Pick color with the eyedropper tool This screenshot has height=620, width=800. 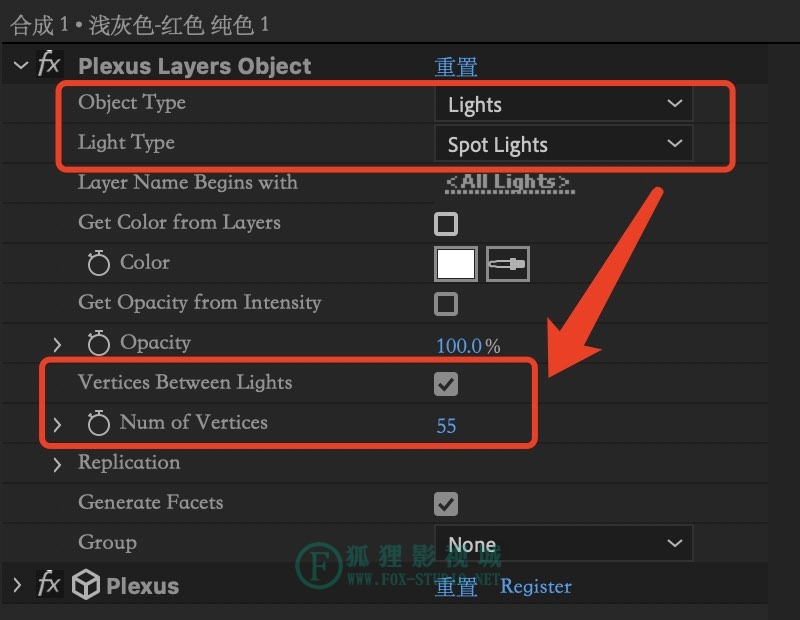[508, 264]
